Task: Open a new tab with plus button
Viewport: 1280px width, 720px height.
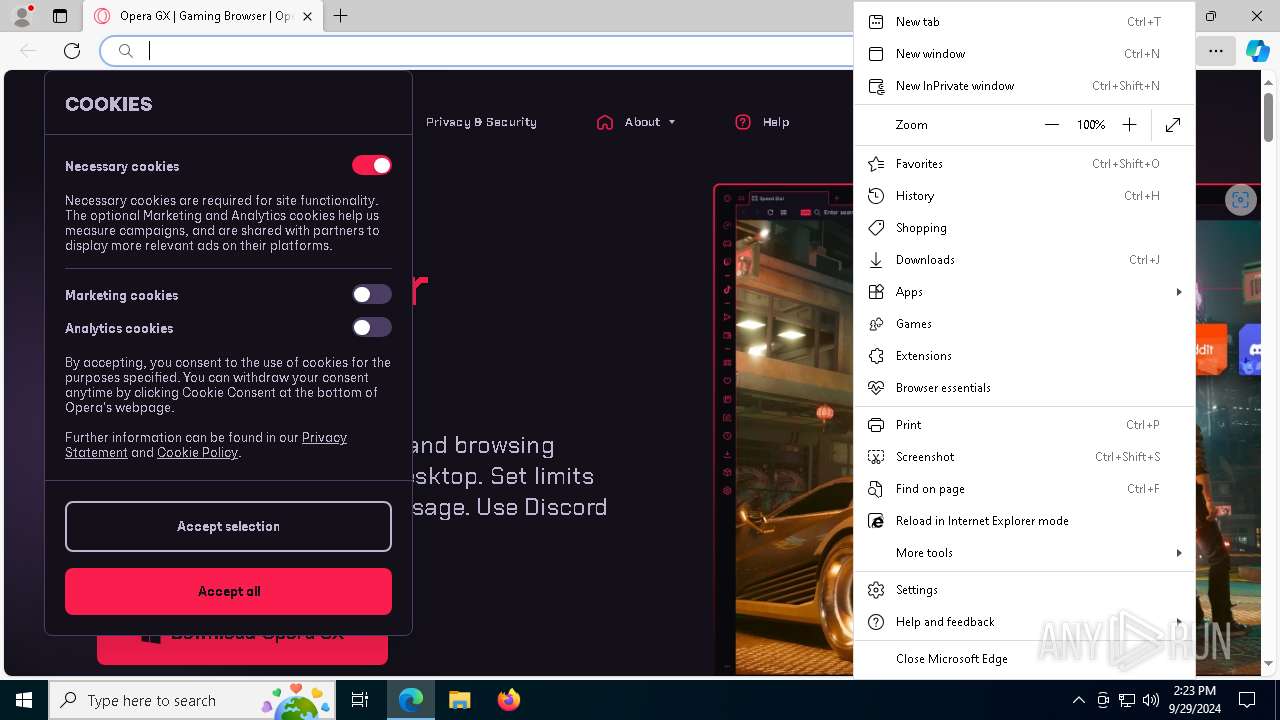Action: coord(341,16)
